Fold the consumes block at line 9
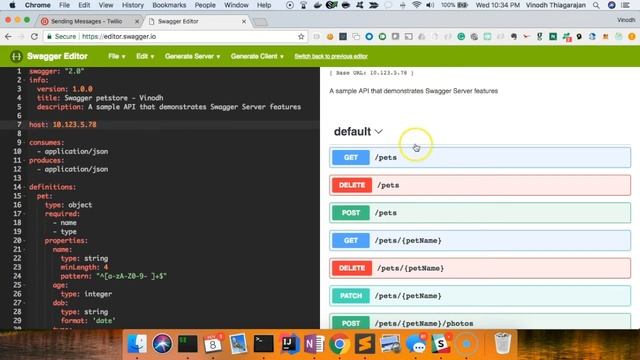Viewport: 640px width, 360px height. pos(24,142)
